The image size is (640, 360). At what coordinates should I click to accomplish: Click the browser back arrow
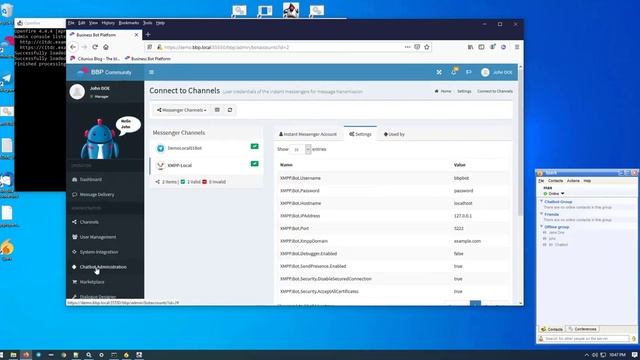pyautogui.click(x=73, y=47)
